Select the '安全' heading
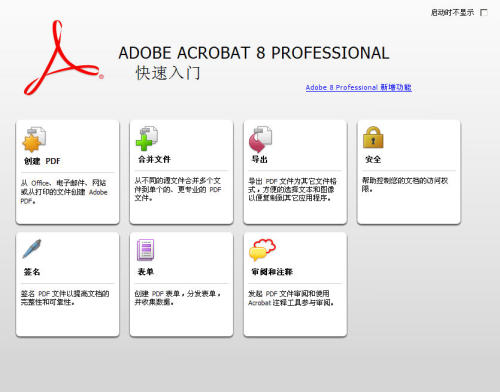Screen dimensions: 500x392 [x=373, y=159]
